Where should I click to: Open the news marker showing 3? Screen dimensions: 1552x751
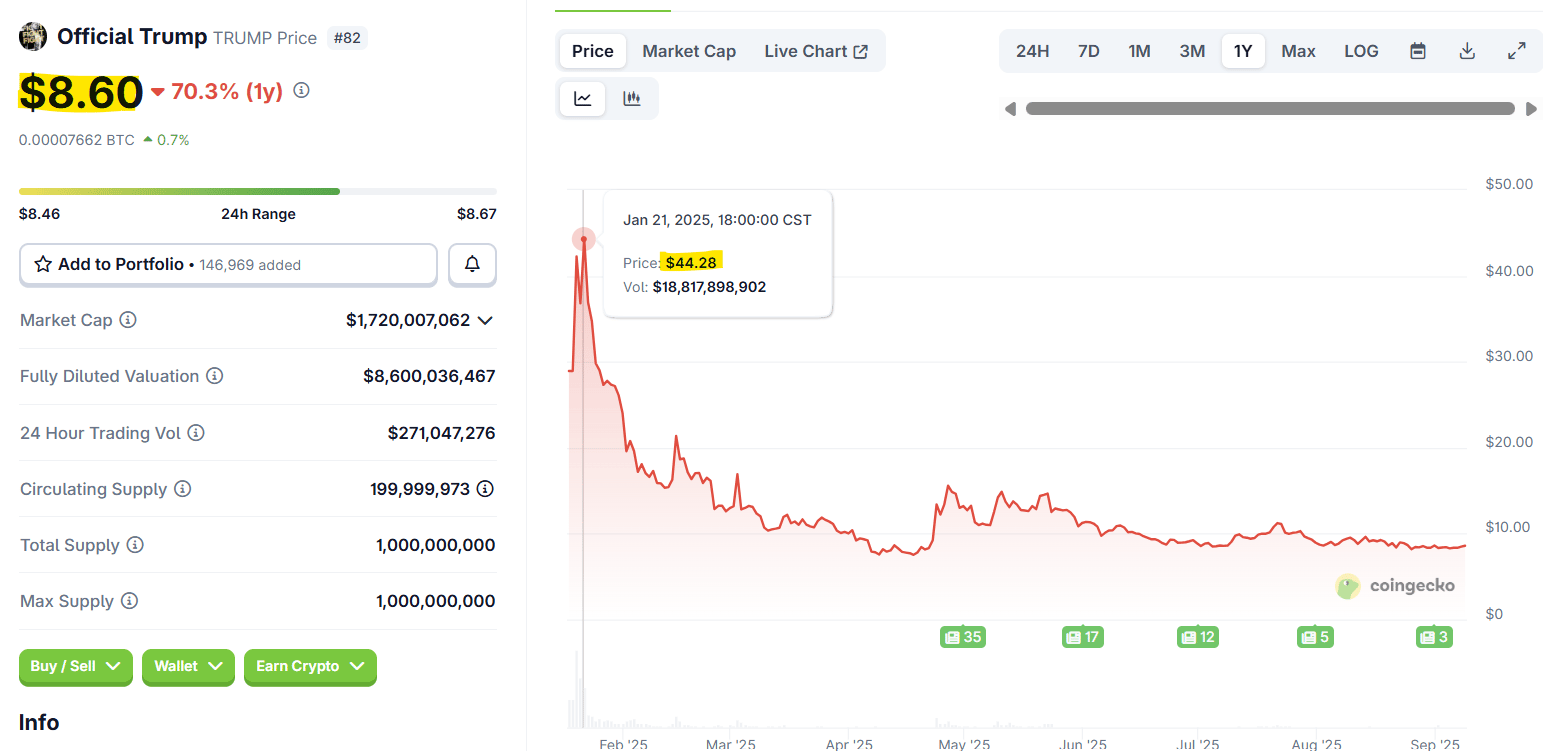click(x=1434, y=637)
